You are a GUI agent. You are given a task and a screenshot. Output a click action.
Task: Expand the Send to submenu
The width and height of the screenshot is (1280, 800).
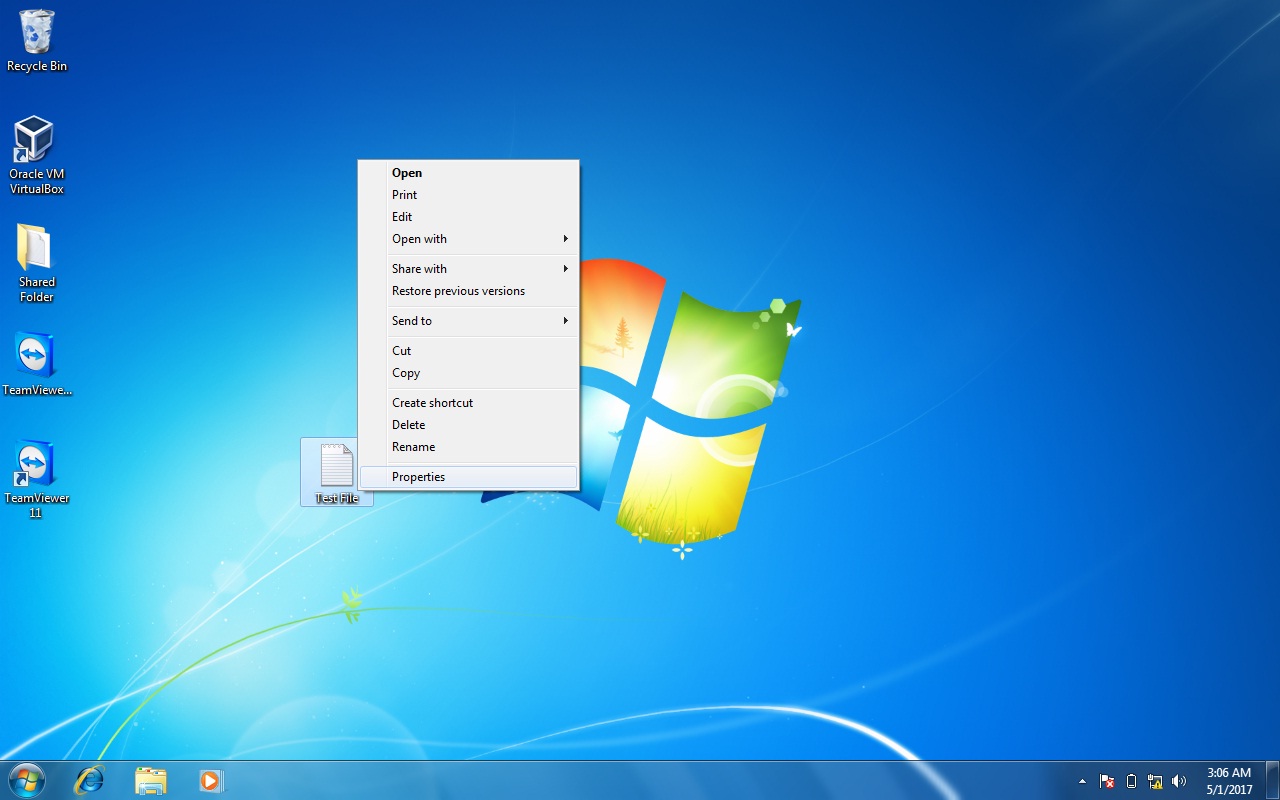pos(469,321)
